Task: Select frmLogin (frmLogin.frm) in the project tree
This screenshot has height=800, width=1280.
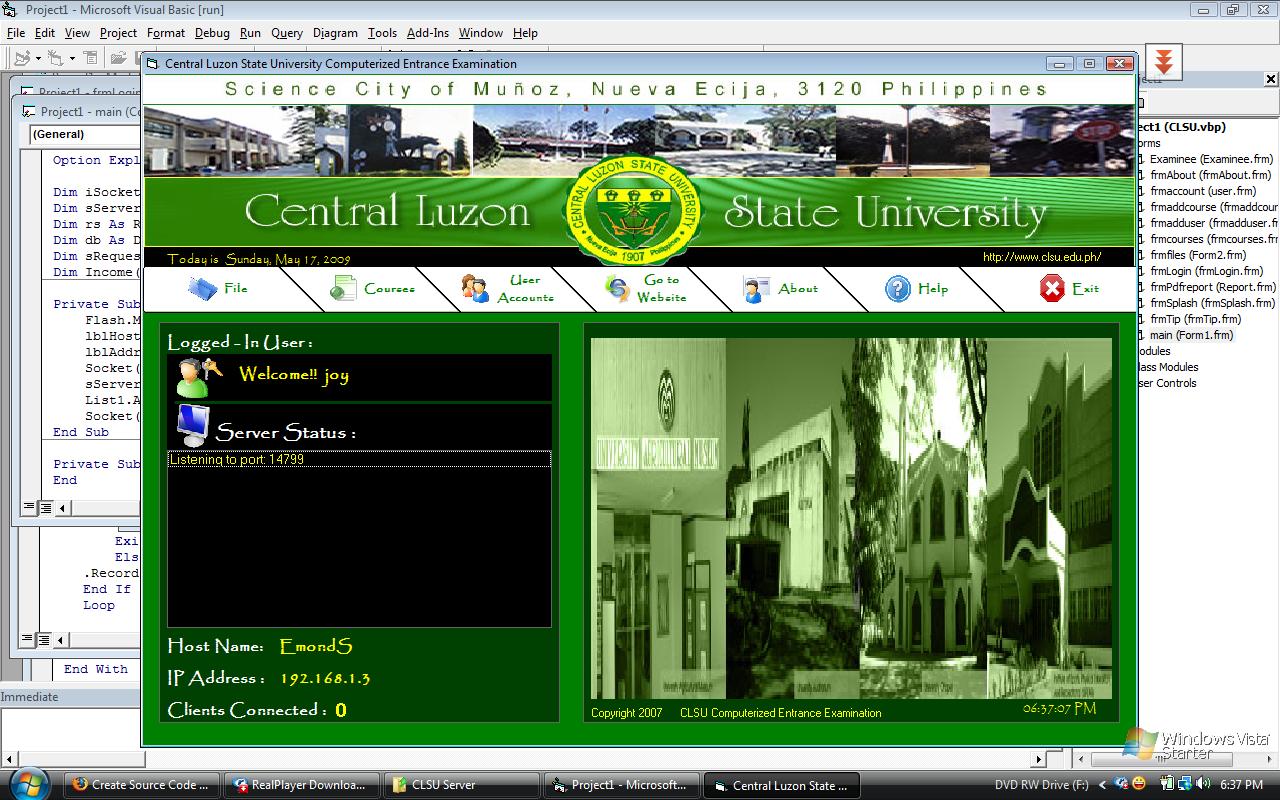Action: [1206, 271]
